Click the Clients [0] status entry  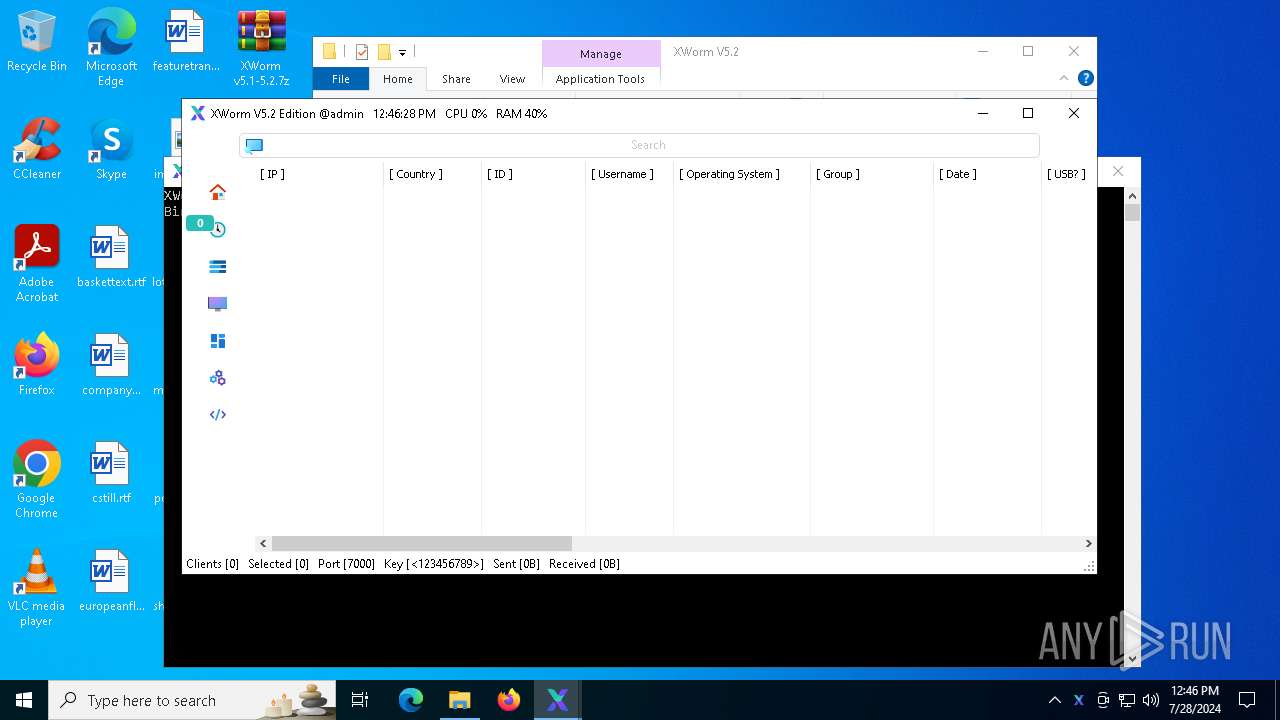point(212,564)
